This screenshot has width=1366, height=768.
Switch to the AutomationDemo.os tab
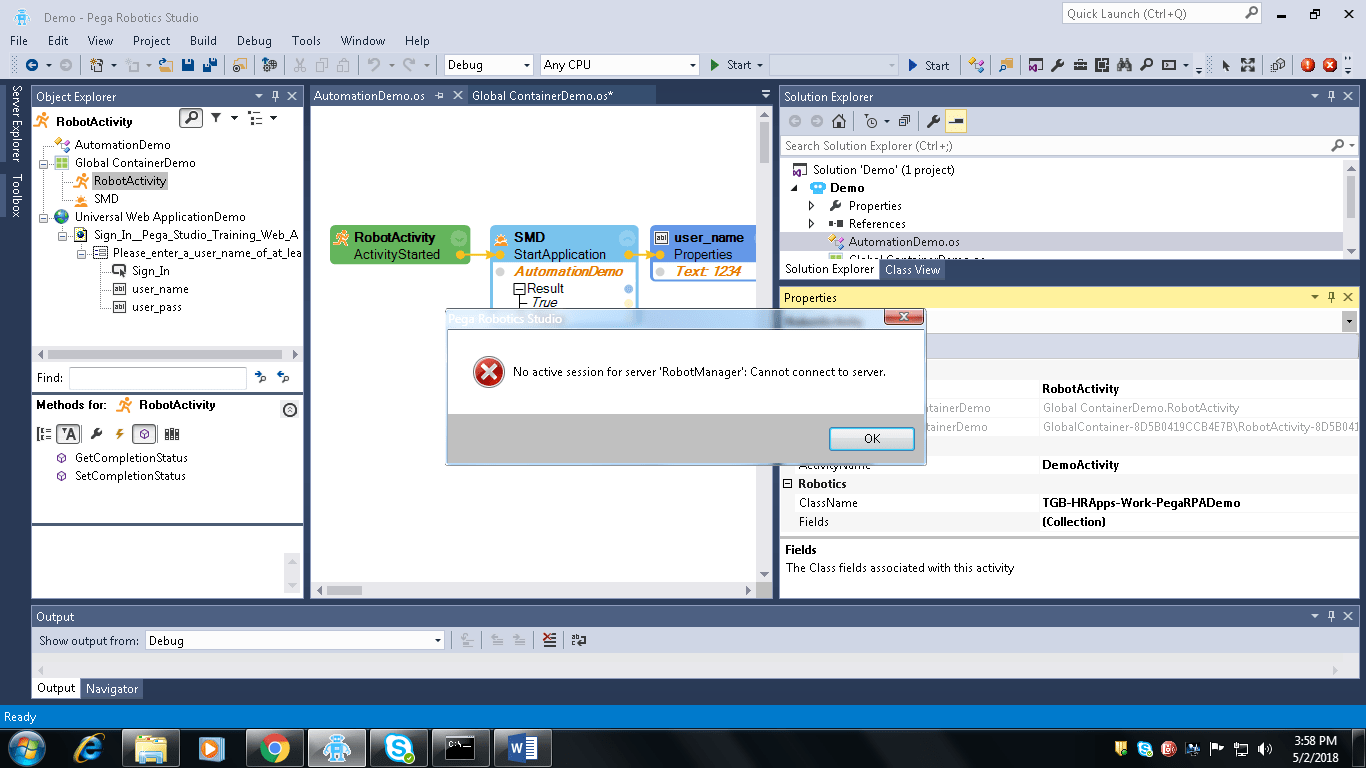point(369,96)
